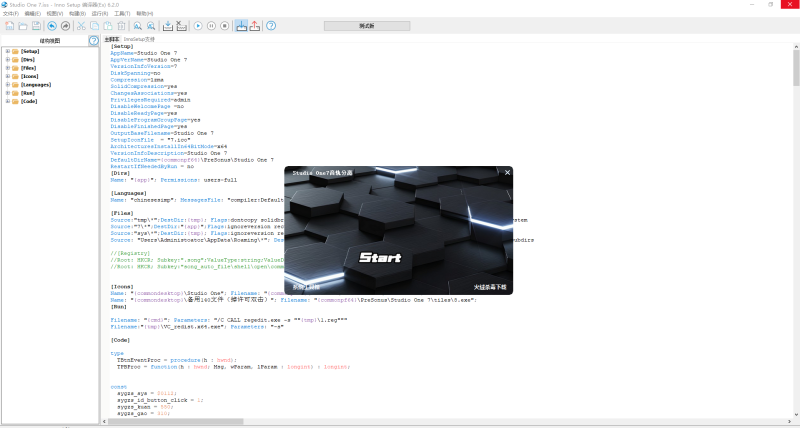Click the TBtnEventProc procedure line
800x428 pixels.
[x=177, y=360]
